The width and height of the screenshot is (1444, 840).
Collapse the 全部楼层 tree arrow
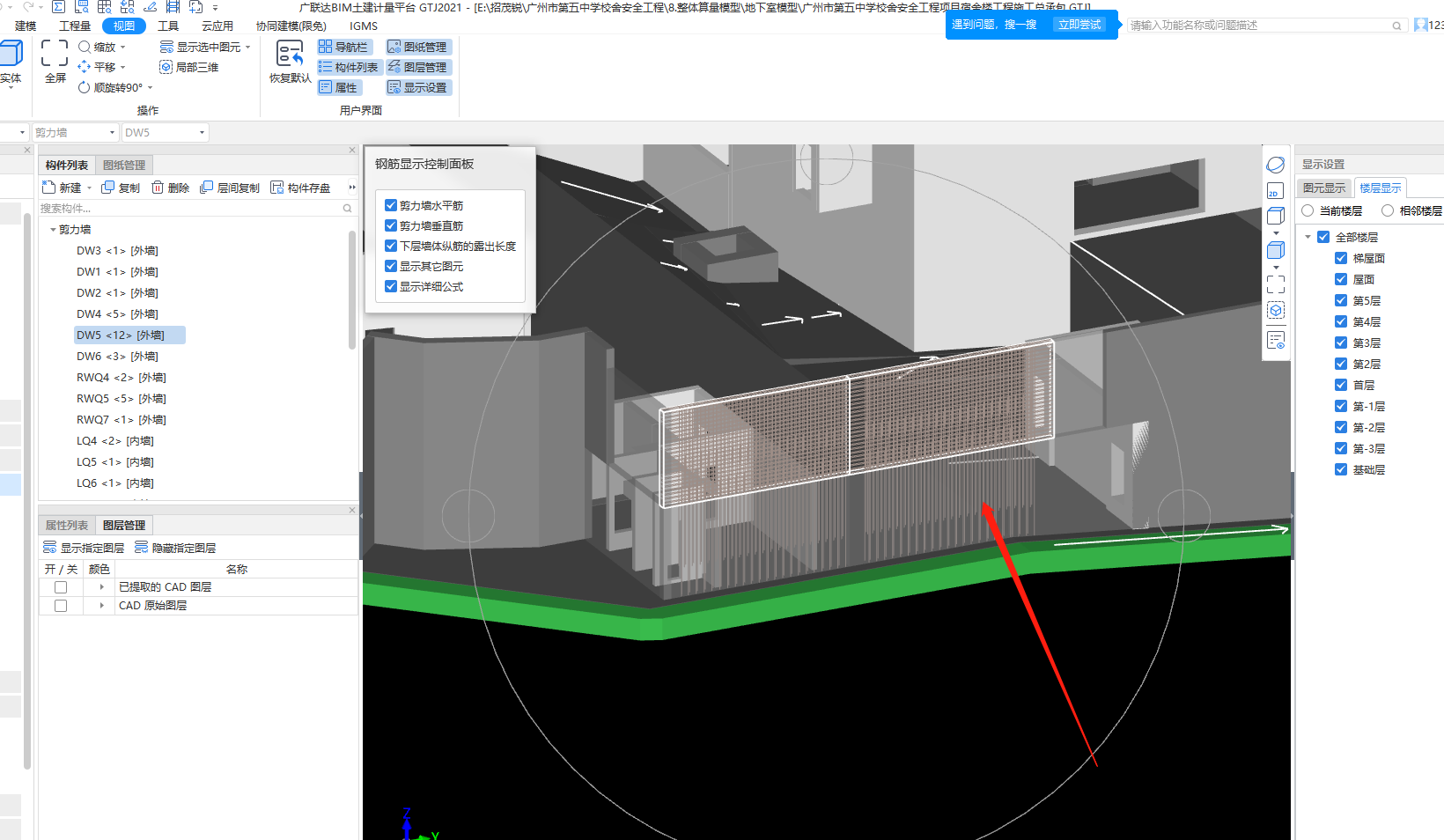coord(1308,237)
